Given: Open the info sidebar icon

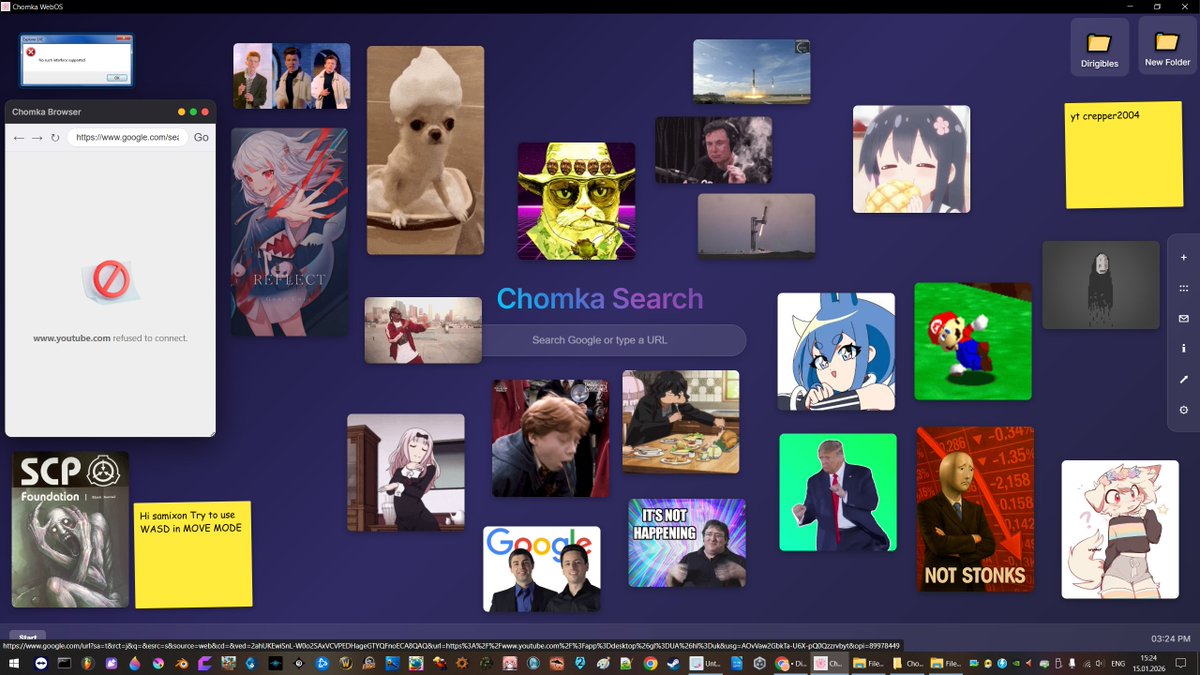Looking at the screenshot, I should pyautogui.click(x=1184, y=348).
